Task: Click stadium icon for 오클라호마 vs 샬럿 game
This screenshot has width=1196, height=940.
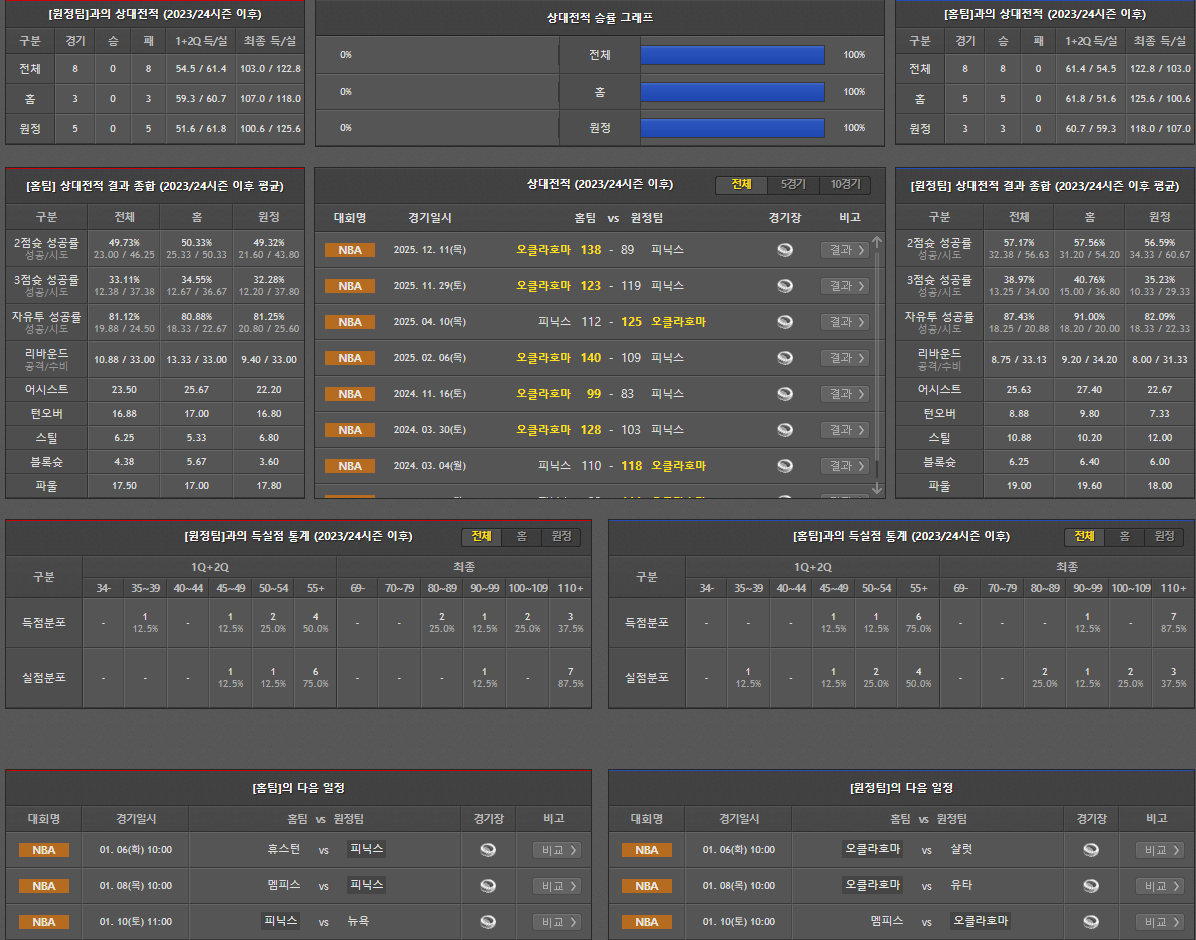Action: (1091, 850)
